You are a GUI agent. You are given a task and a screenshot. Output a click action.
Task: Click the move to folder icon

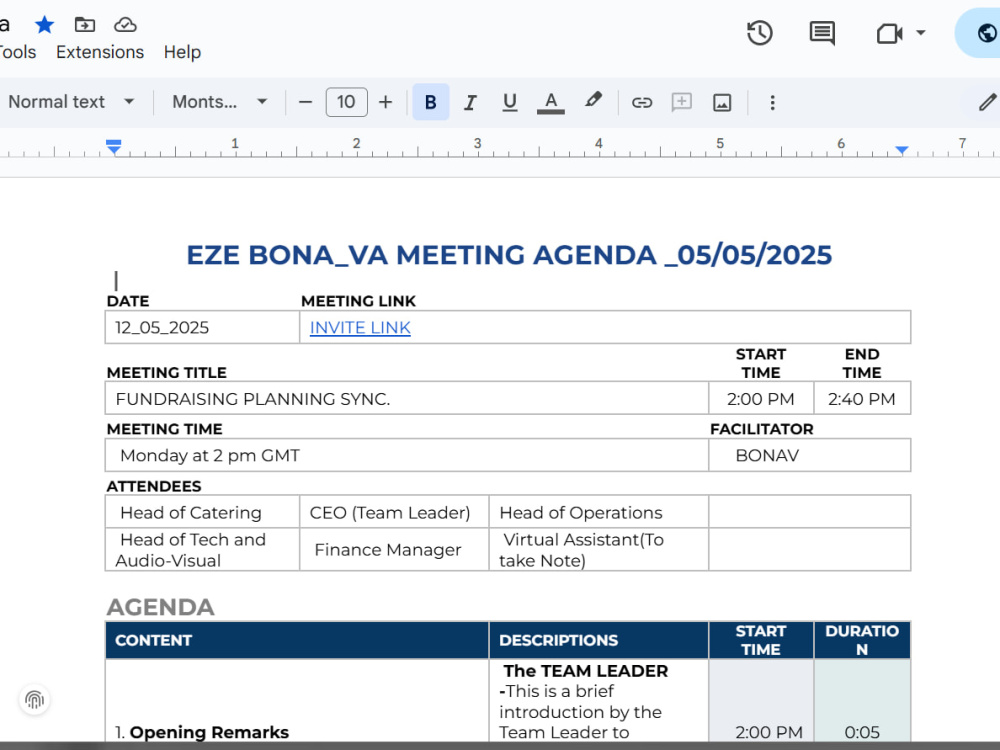pos(85,25)
